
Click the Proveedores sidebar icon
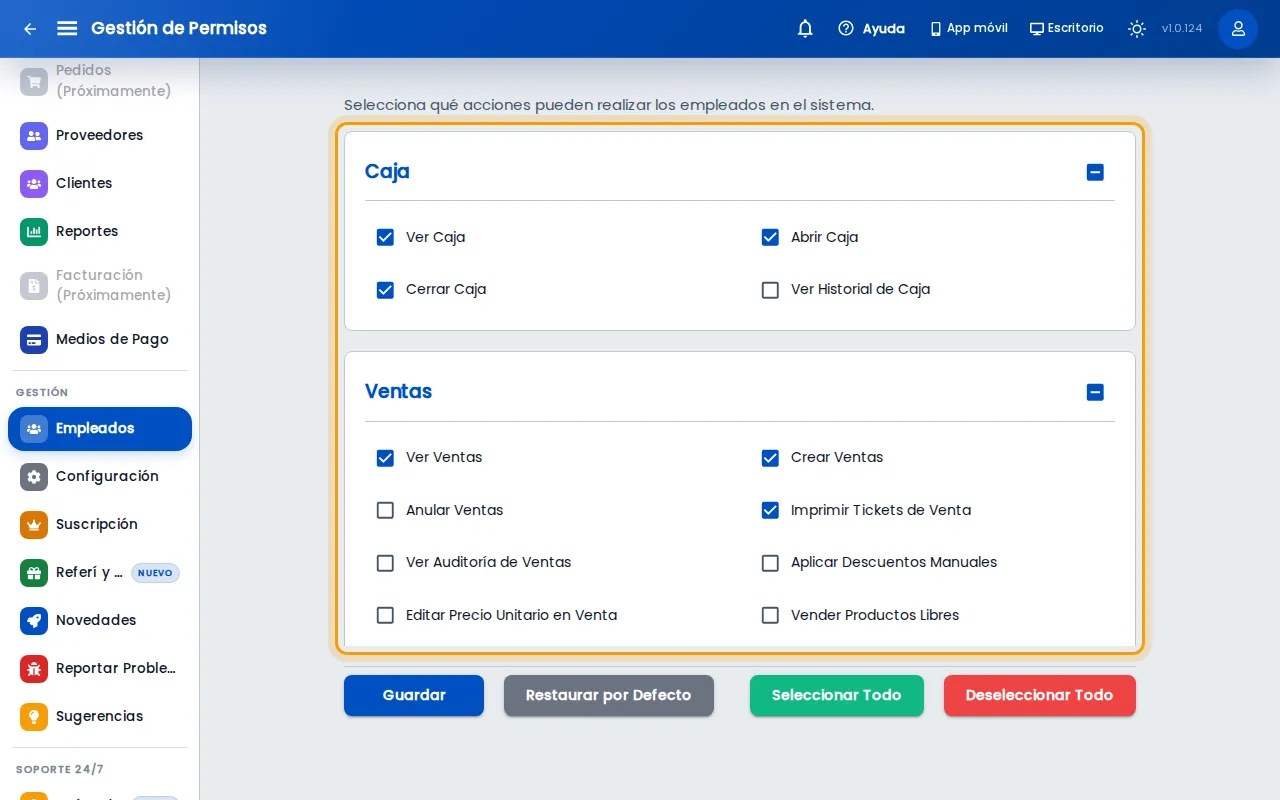click(34, 135)
